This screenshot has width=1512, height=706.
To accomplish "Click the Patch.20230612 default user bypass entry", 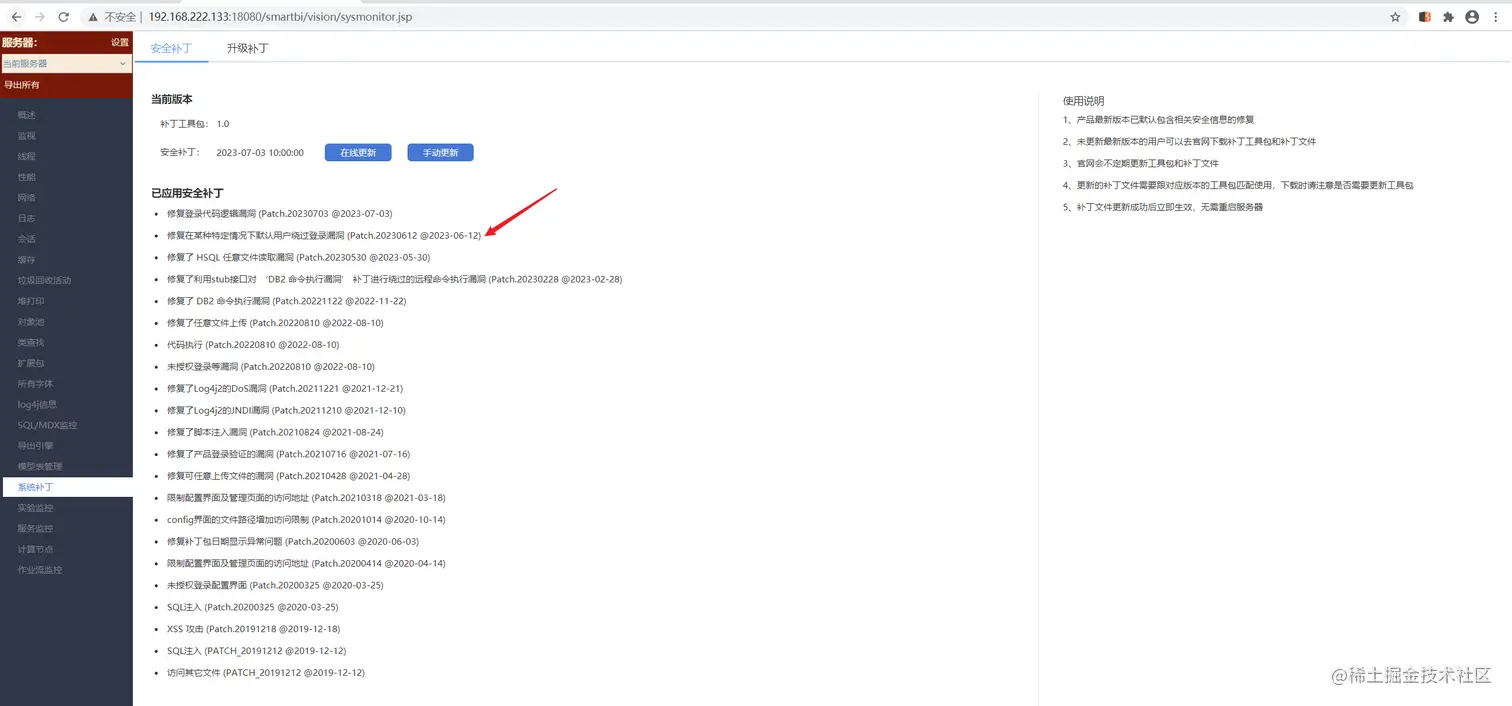I will click(x=324, y=236).
